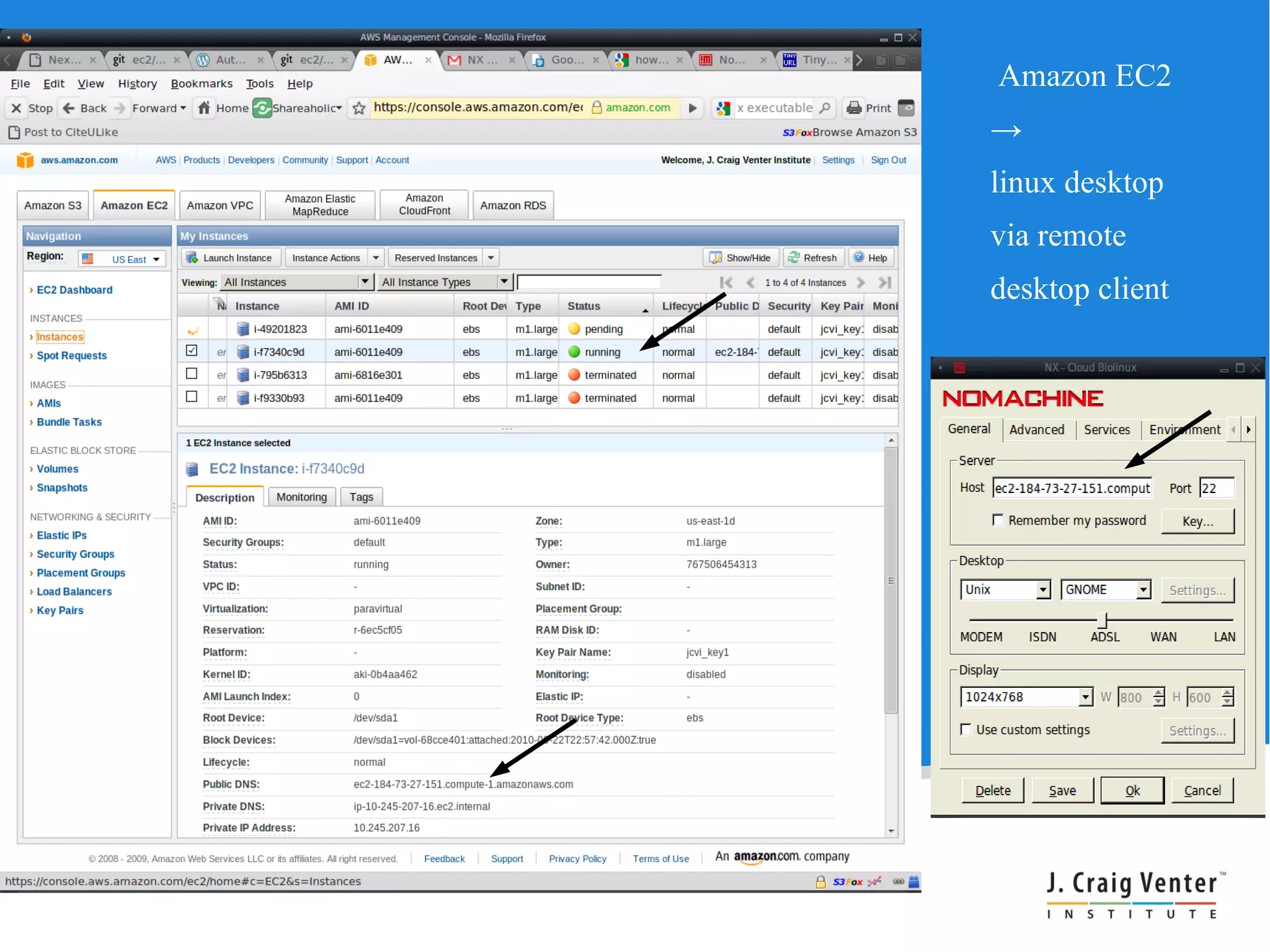The width and height of the screenshot is (1270, 952).
Task: Click the Key... button in NX dialog
Action: (x=1197, y=521)
